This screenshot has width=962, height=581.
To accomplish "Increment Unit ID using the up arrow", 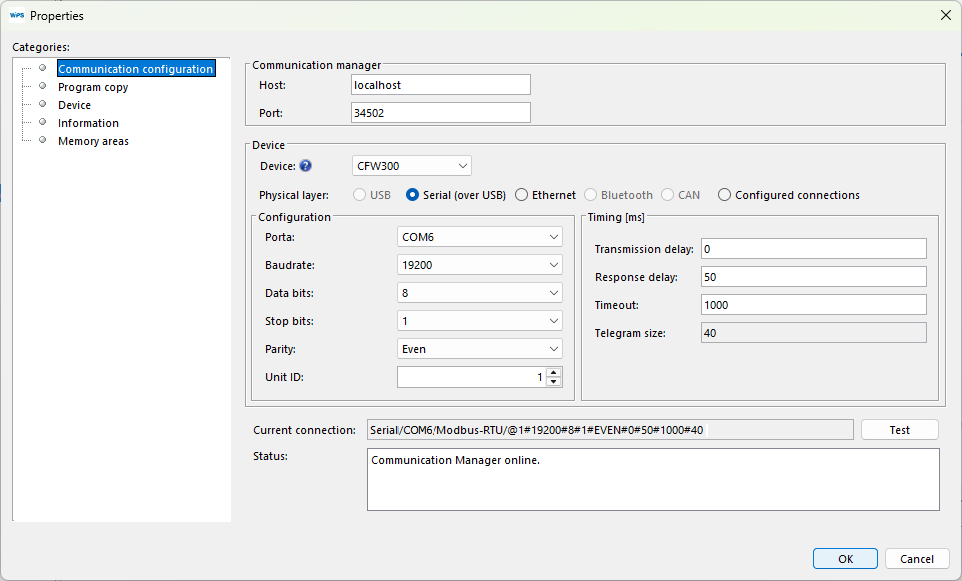I will point(553,372).
